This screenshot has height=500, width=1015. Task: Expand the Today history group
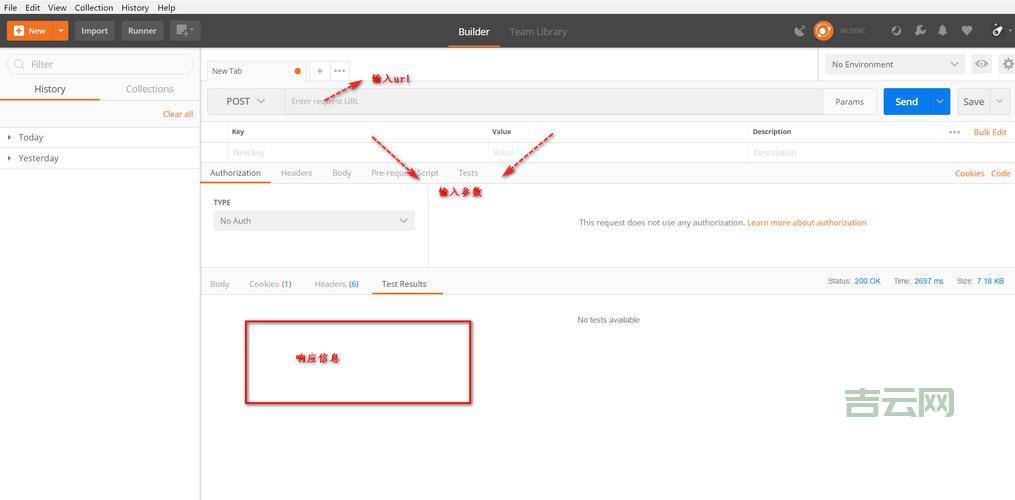[x=30, y=137]
